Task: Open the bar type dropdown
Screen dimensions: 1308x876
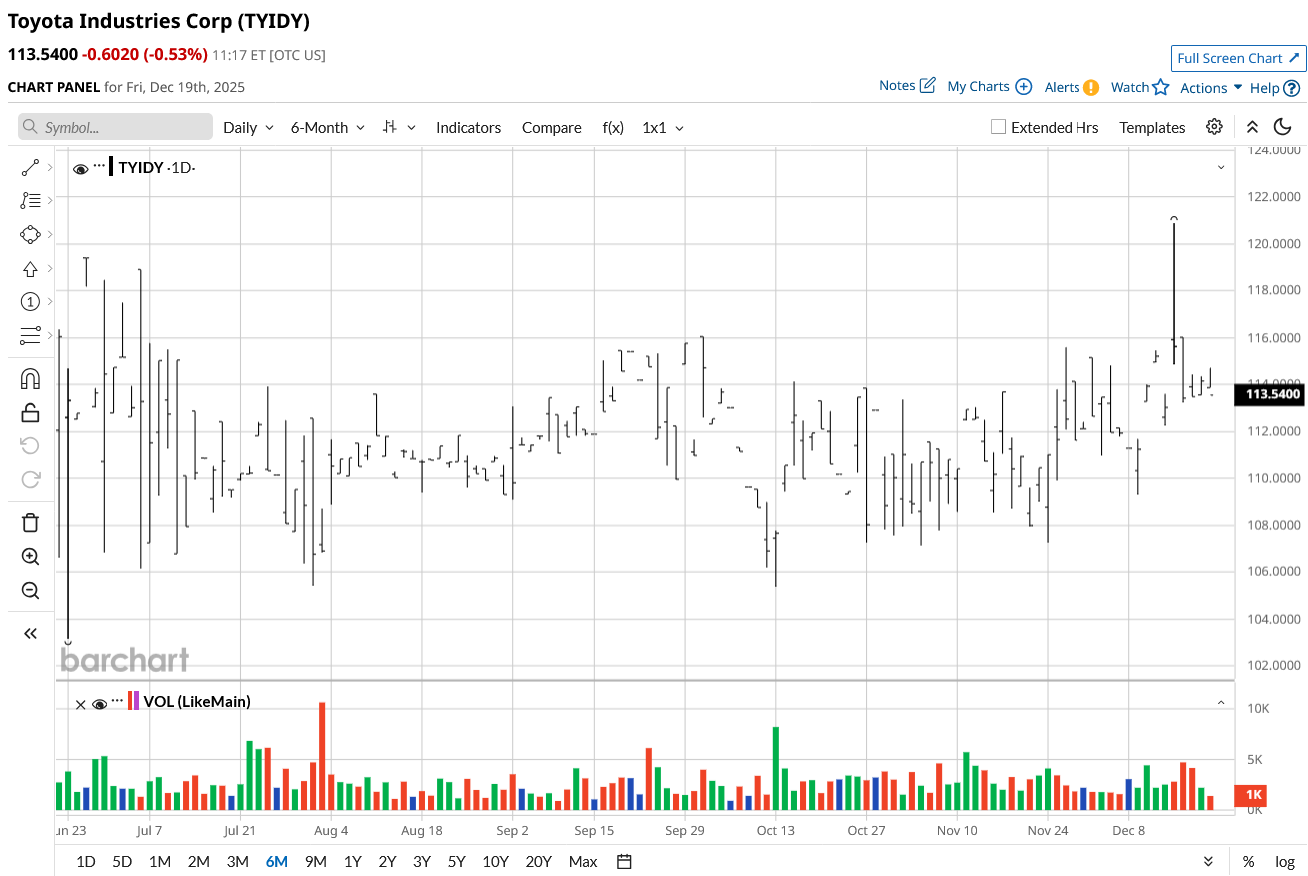Action: (x=400, y=128)
